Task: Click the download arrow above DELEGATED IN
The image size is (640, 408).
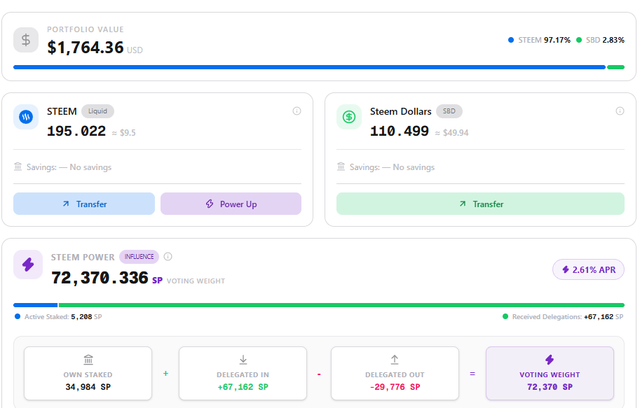Action: tap(243, 360)
